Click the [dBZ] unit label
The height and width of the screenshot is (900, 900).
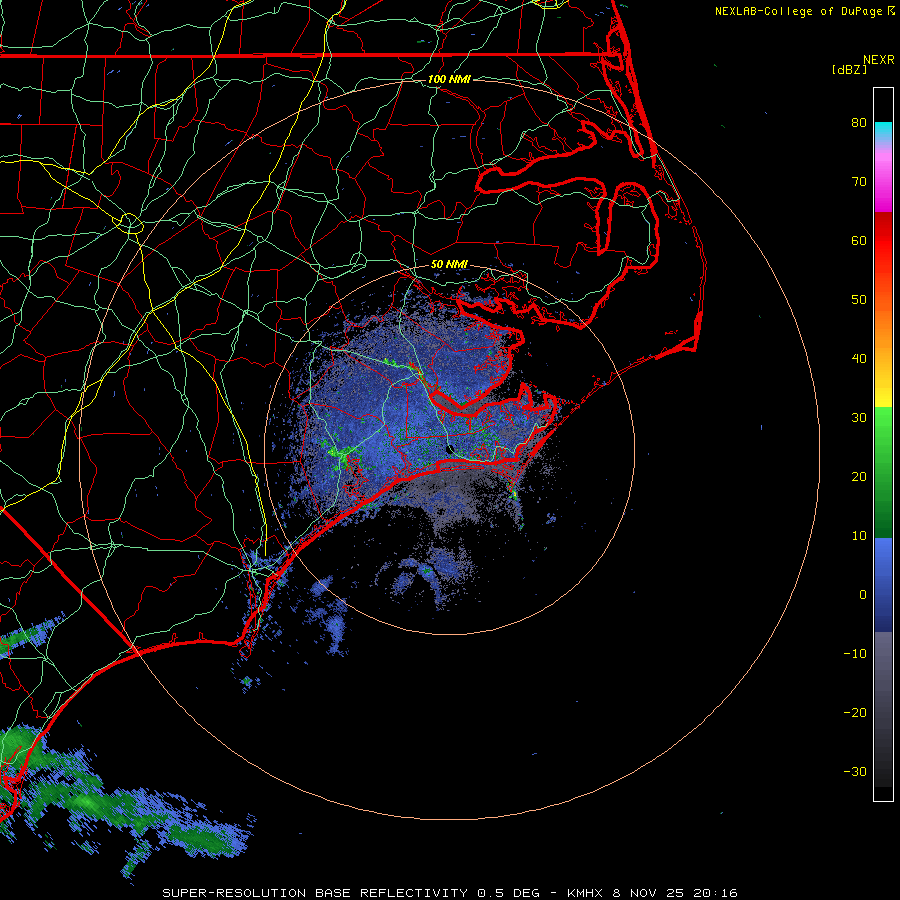click(x=849, y=69)
